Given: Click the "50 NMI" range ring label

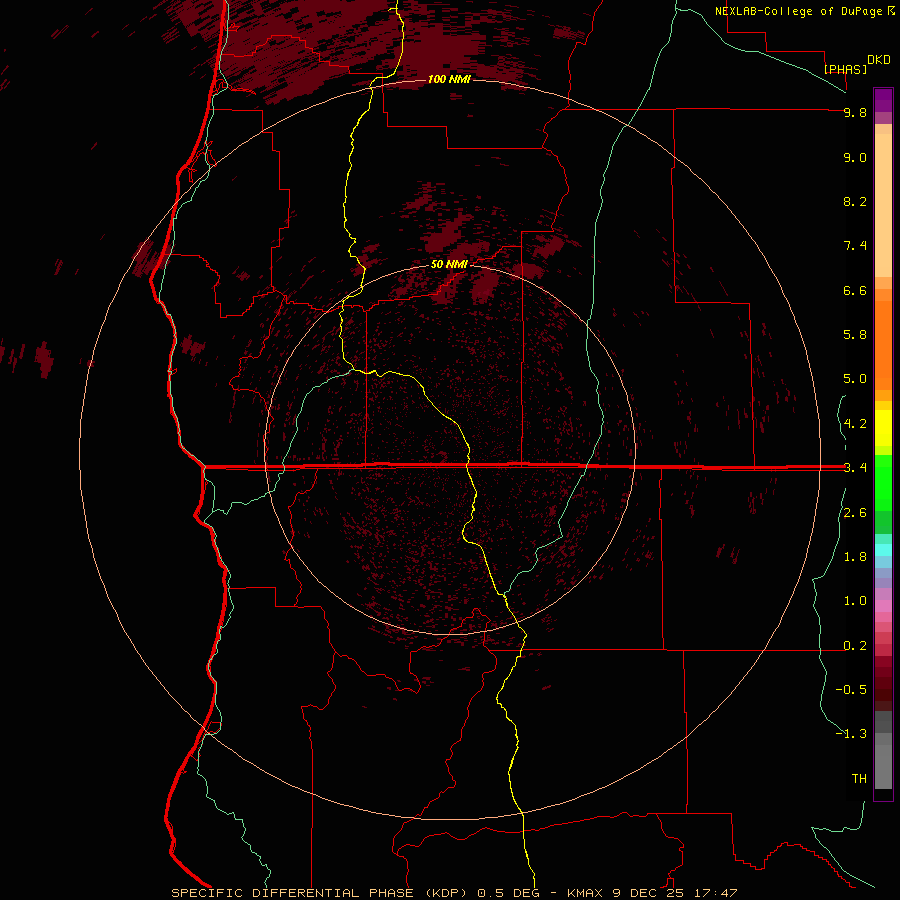Looking at the screenshot, I should 449,264.
